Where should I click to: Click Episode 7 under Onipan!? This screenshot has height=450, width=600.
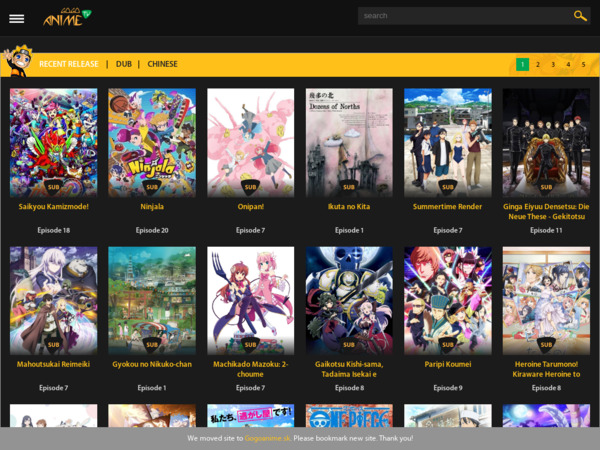coord(251,230)
